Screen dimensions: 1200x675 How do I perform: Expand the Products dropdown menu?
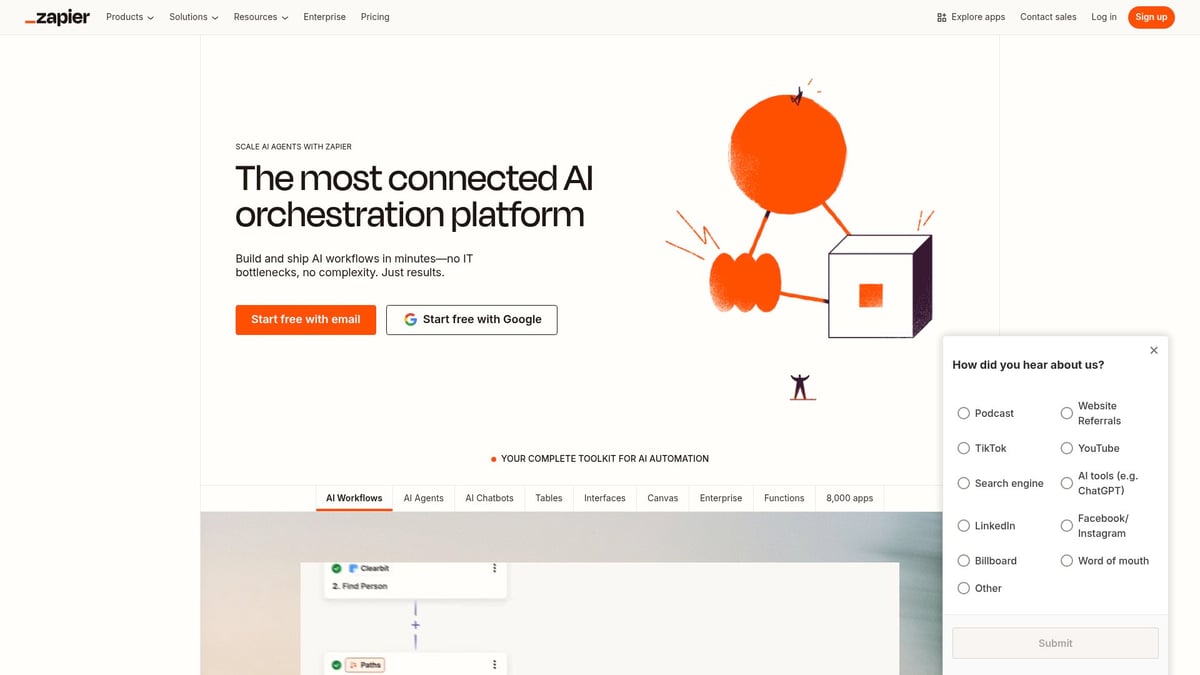pyautogui.click(x=130, y=17)
